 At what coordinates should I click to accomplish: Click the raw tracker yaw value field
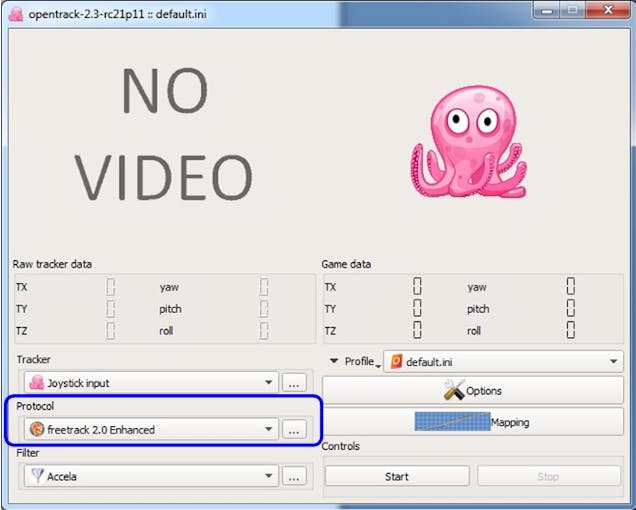(264, 287)
